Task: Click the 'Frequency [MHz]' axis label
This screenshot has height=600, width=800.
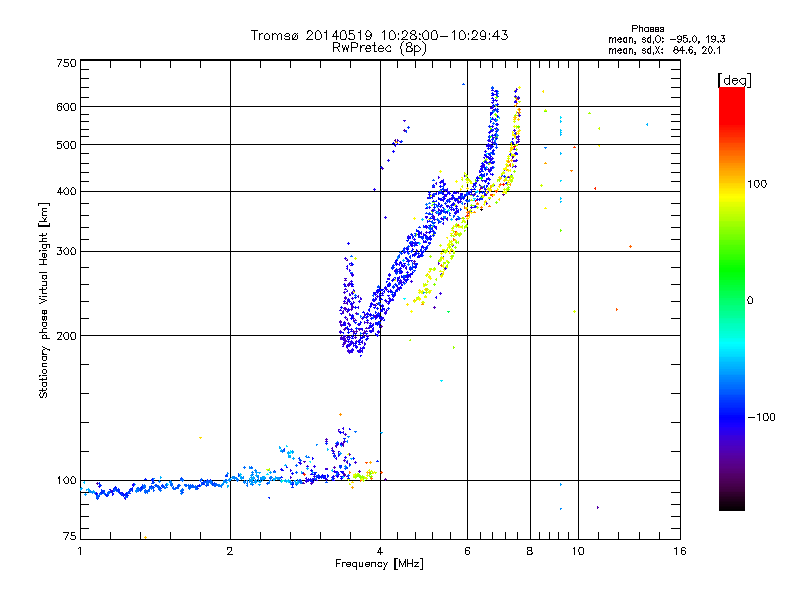Action: pyautogui.click(x=379, y=564)
